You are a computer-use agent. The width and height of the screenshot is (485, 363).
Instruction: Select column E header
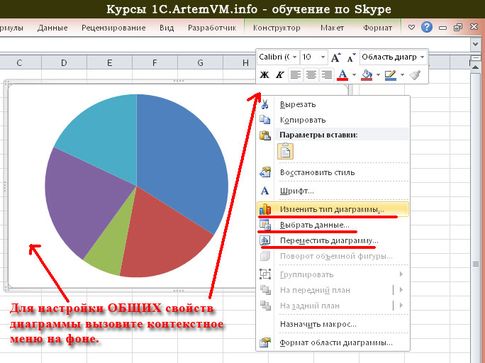(109, 63)
